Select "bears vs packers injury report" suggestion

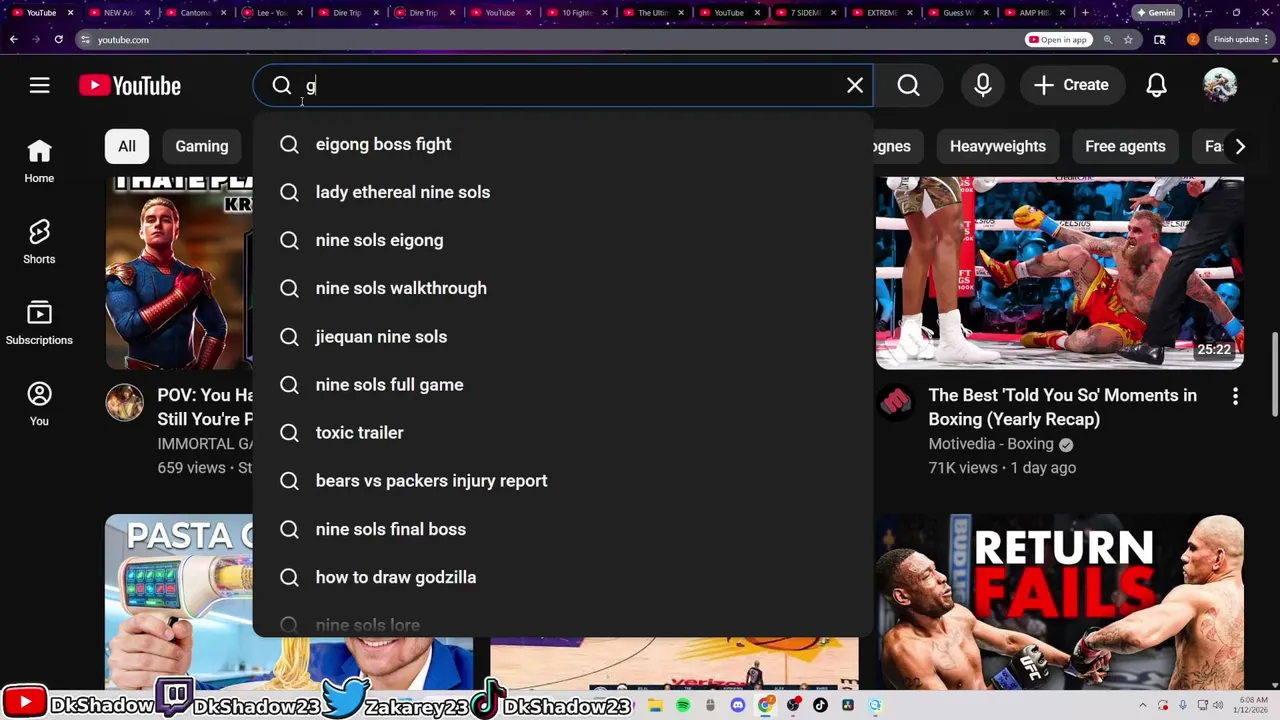coord(562,481)
